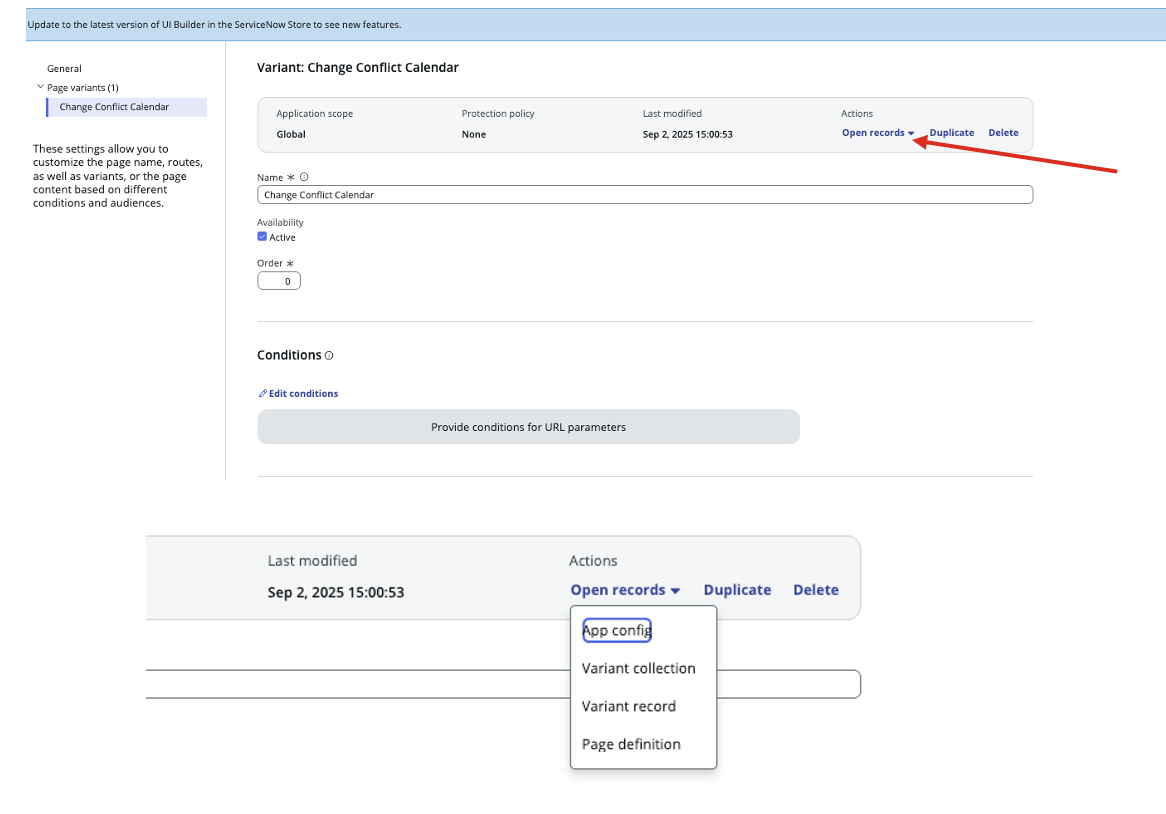The height and width of the screenshot is (814, 1166).
Task: Select General in the left sidebar
Action: [x=64, y=69]
